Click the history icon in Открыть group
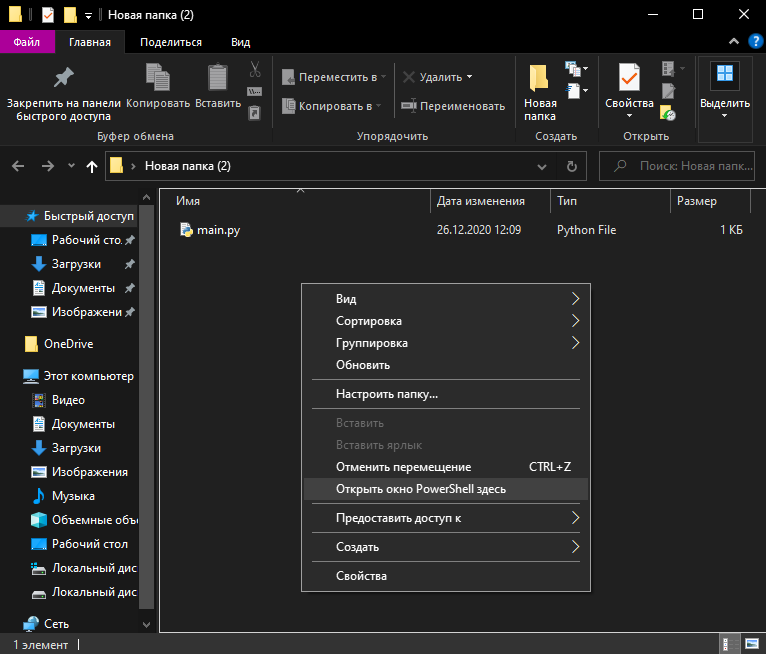This screenshot has width=766, height=654. coord(668,113)
